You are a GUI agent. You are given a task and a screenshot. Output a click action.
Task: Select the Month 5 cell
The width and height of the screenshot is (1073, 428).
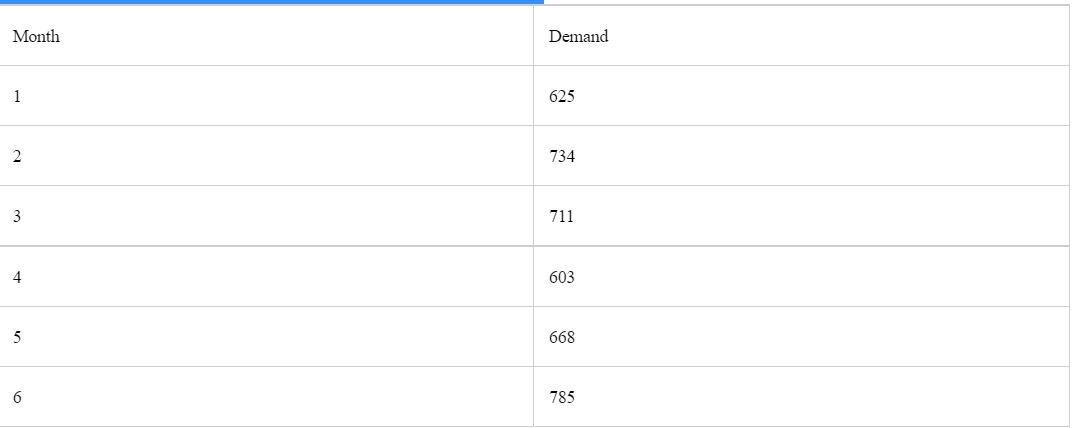17,337
